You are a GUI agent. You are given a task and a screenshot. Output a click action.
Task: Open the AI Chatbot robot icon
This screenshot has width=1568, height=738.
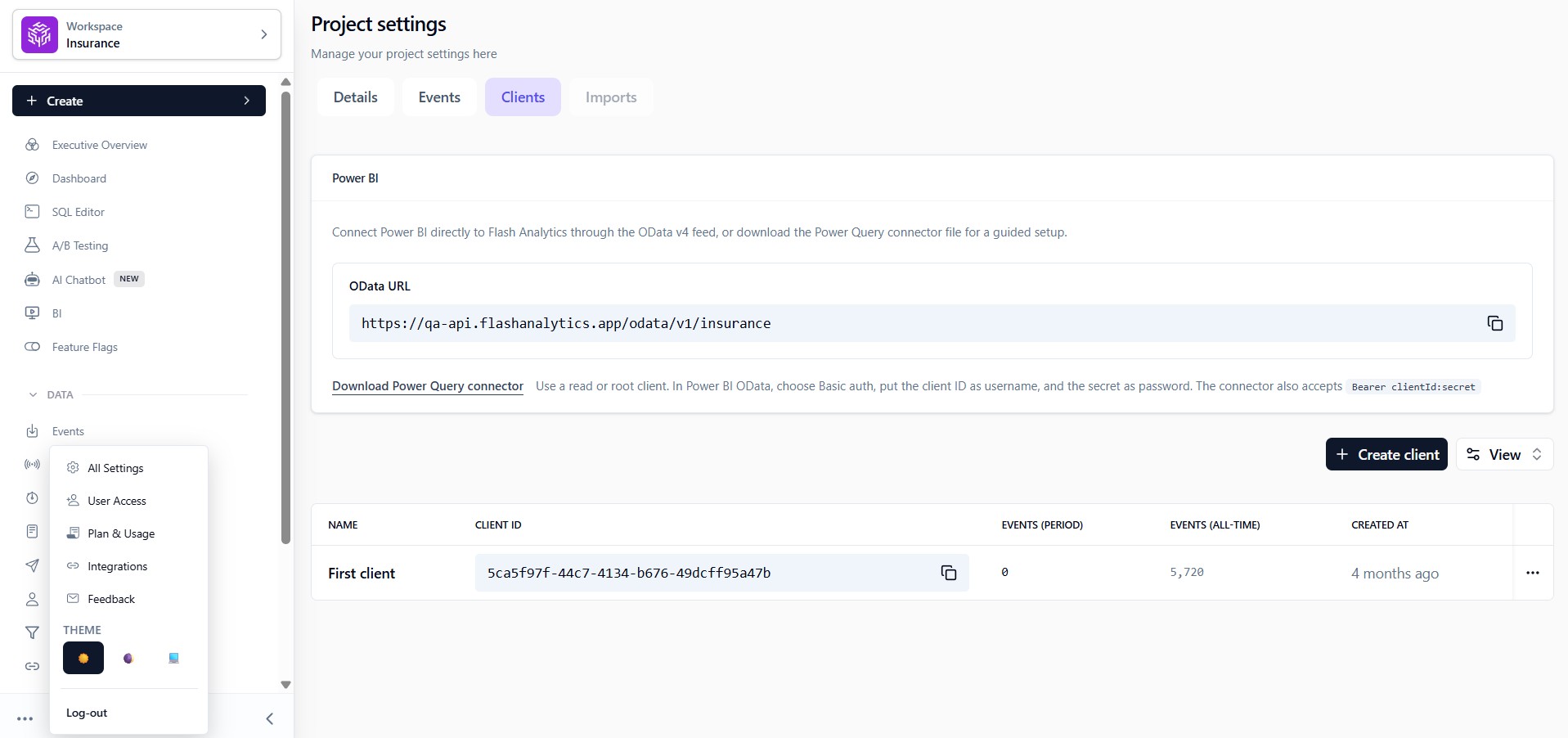click(x=32, y=280)
